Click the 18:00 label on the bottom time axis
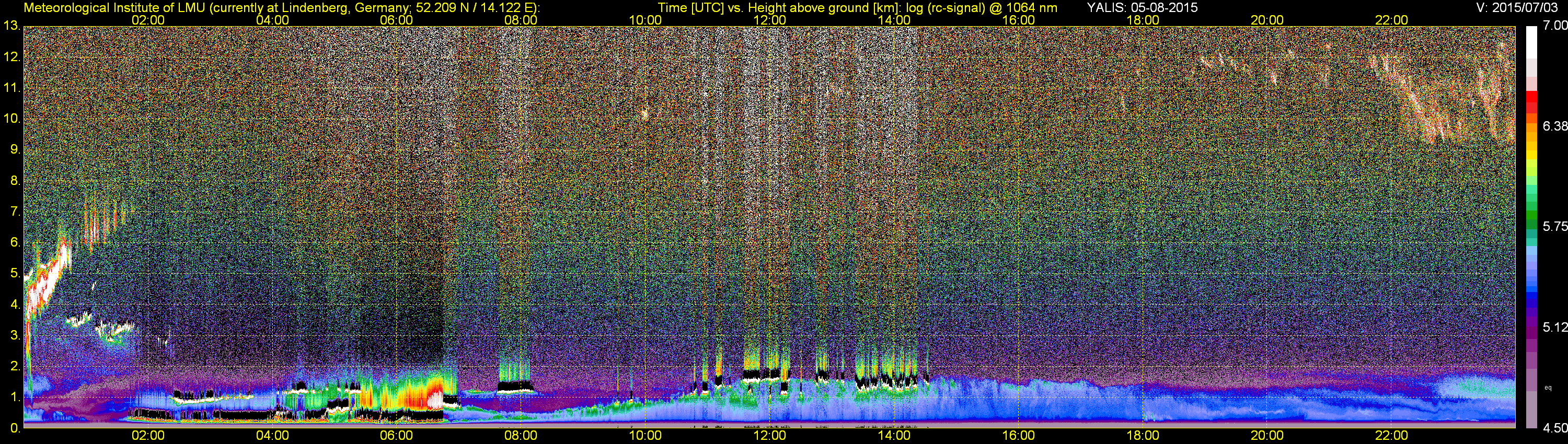 pyautogui.click(x=1143, y=436)
